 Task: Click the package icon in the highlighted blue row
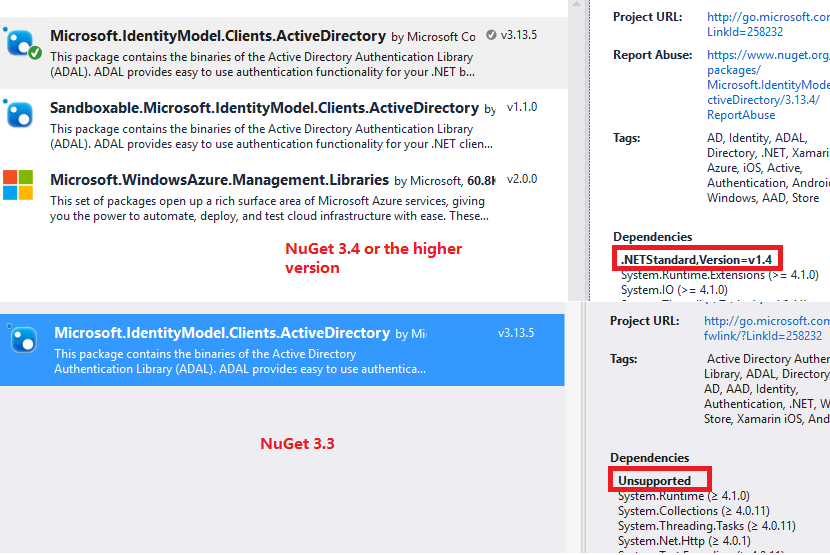[x=23, y=339]
